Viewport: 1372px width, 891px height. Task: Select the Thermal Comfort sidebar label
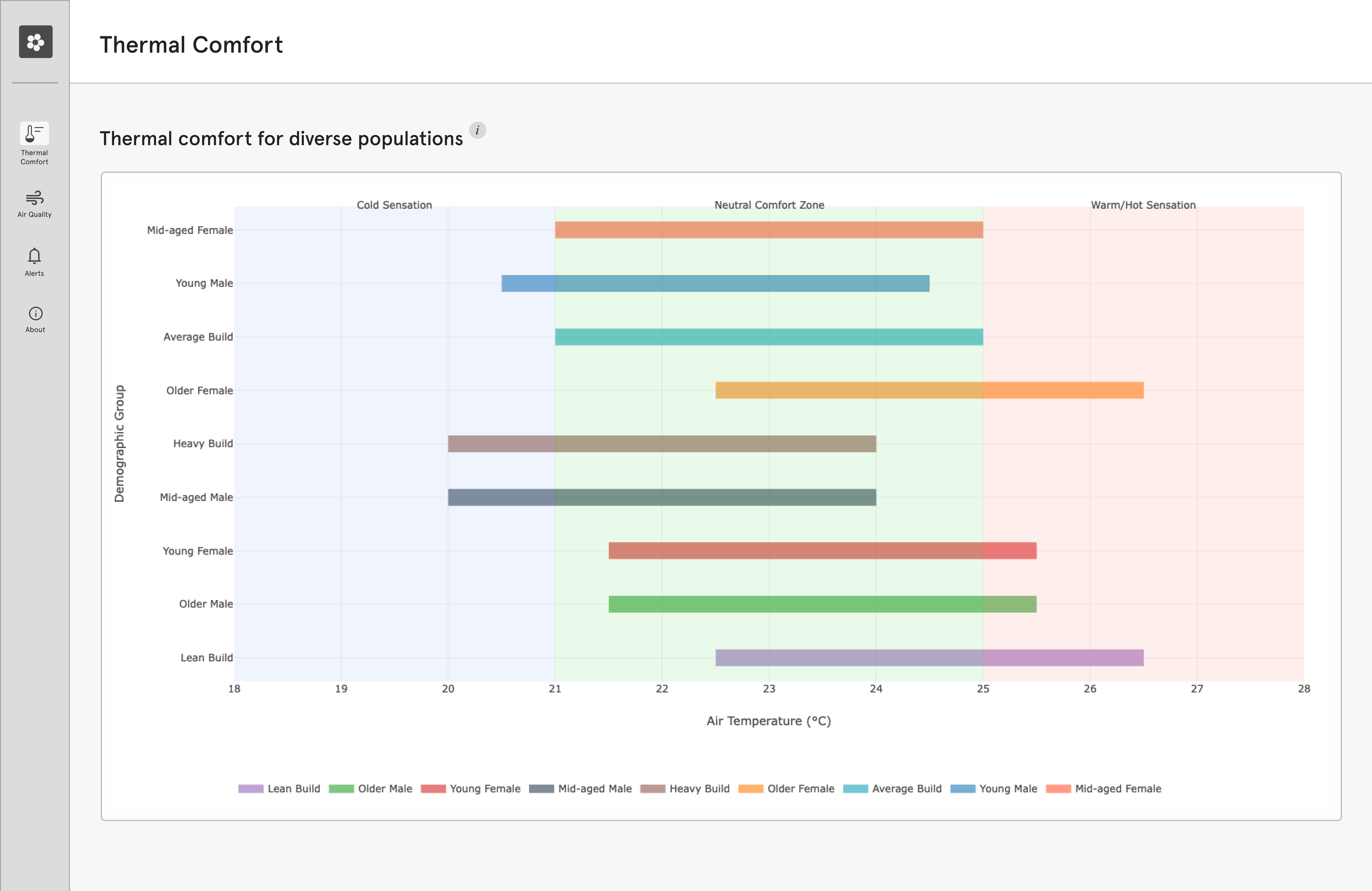(x=34, y=157)
